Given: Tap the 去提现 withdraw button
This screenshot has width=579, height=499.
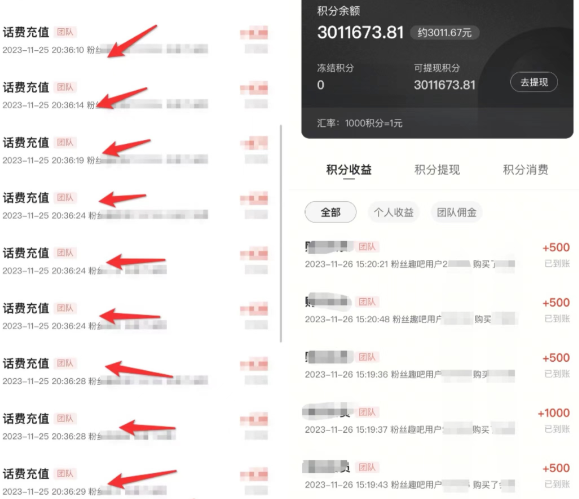Looking at the screenshot, I should [534, 82].
